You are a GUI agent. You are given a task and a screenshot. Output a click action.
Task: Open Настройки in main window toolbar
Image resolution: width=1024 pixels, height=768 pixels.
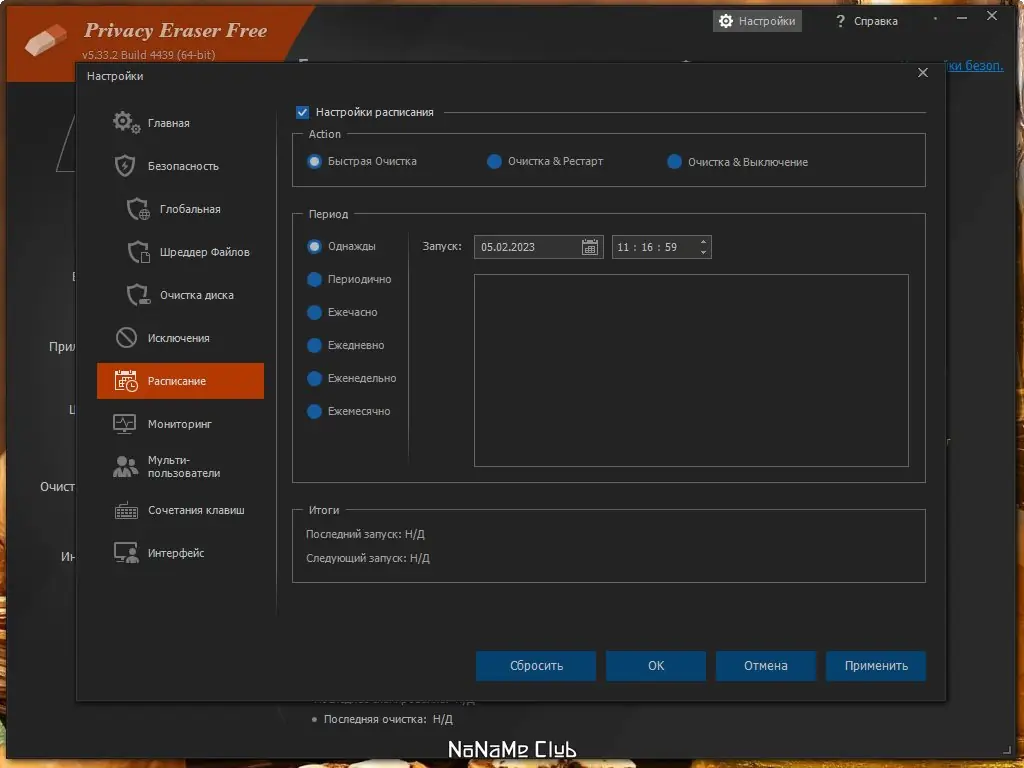pyautogui.click(x=757, y=21)
